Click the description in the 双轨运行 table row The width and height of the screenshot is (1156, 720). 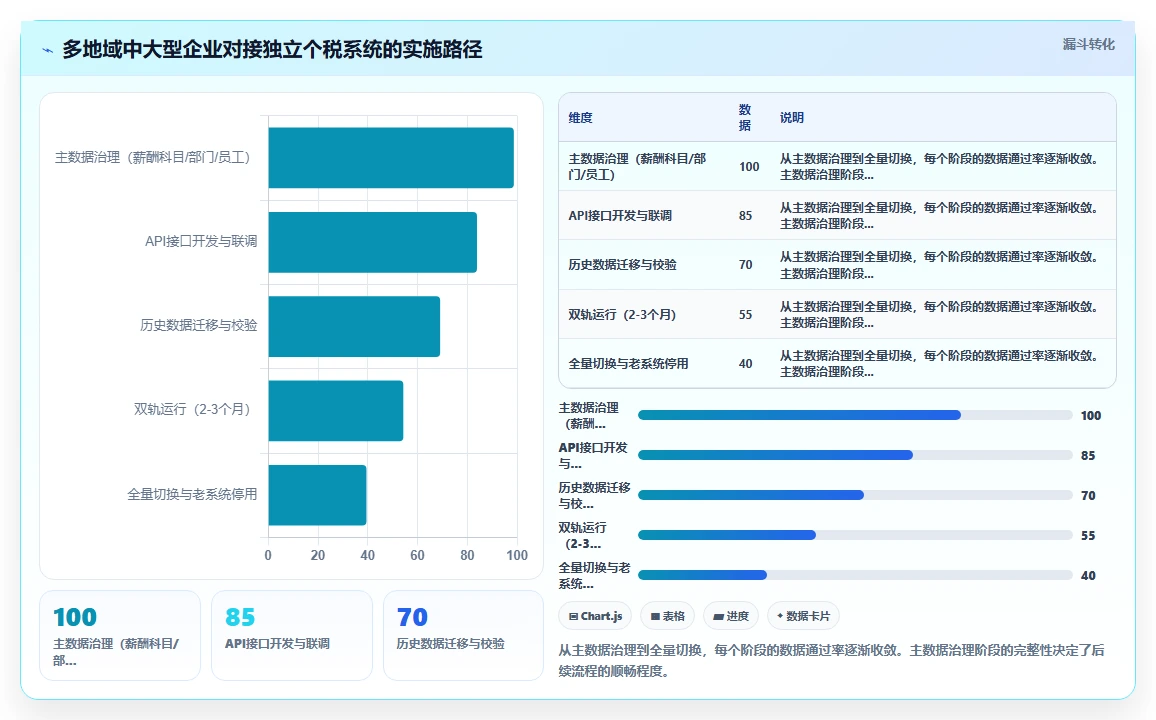[939, 315]
